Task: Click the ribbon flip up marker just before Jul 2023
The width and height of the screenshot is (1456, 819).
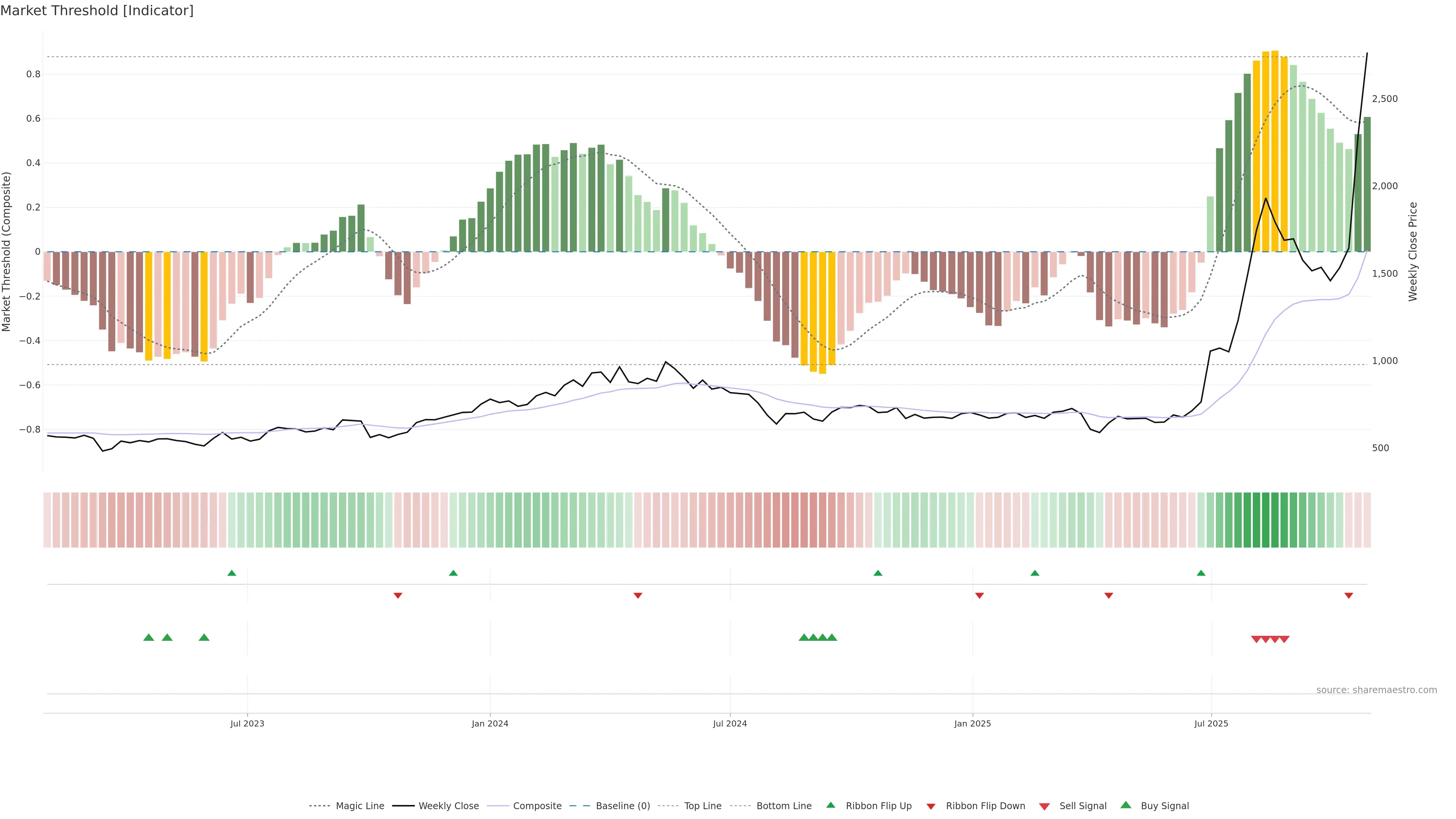Action: [x=232, y=573]
